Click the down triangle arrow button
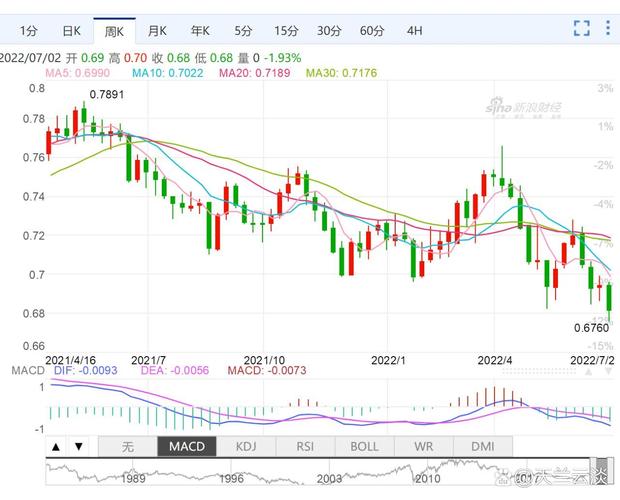This screenshot has width=620, height=500. 78,446
